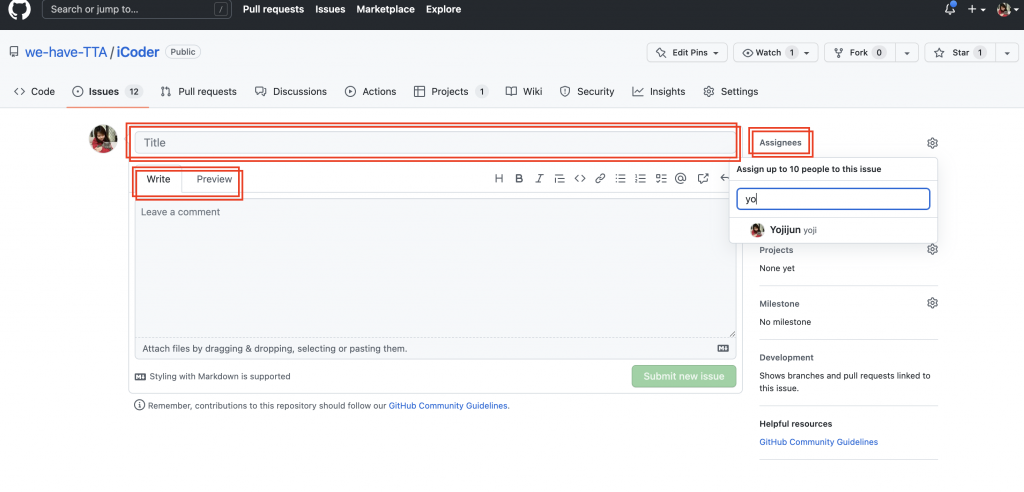Open the Wiki tab

coord(524,91)
